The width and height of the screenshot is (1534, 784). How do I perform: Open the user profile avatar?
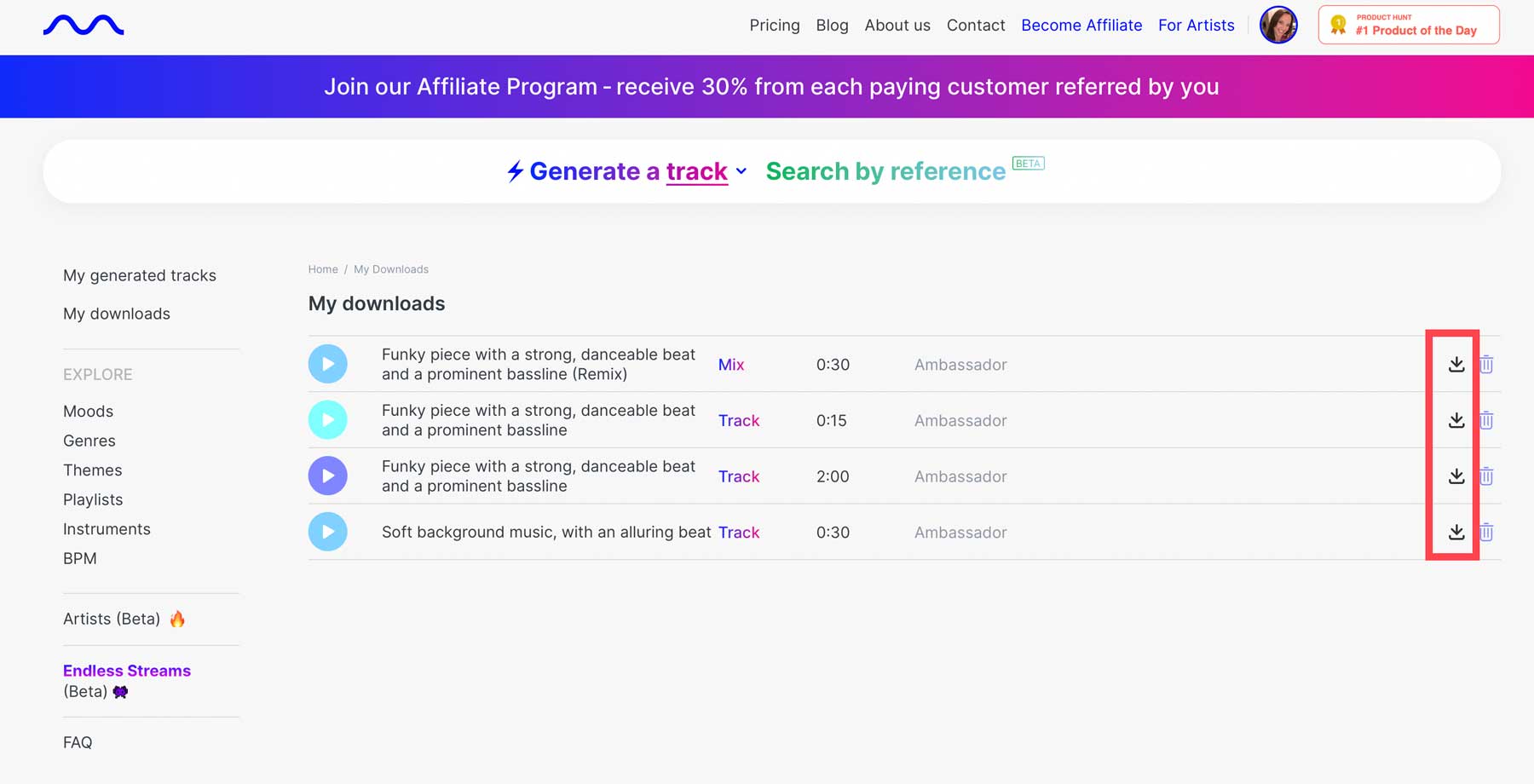[x=1278, y=25]
